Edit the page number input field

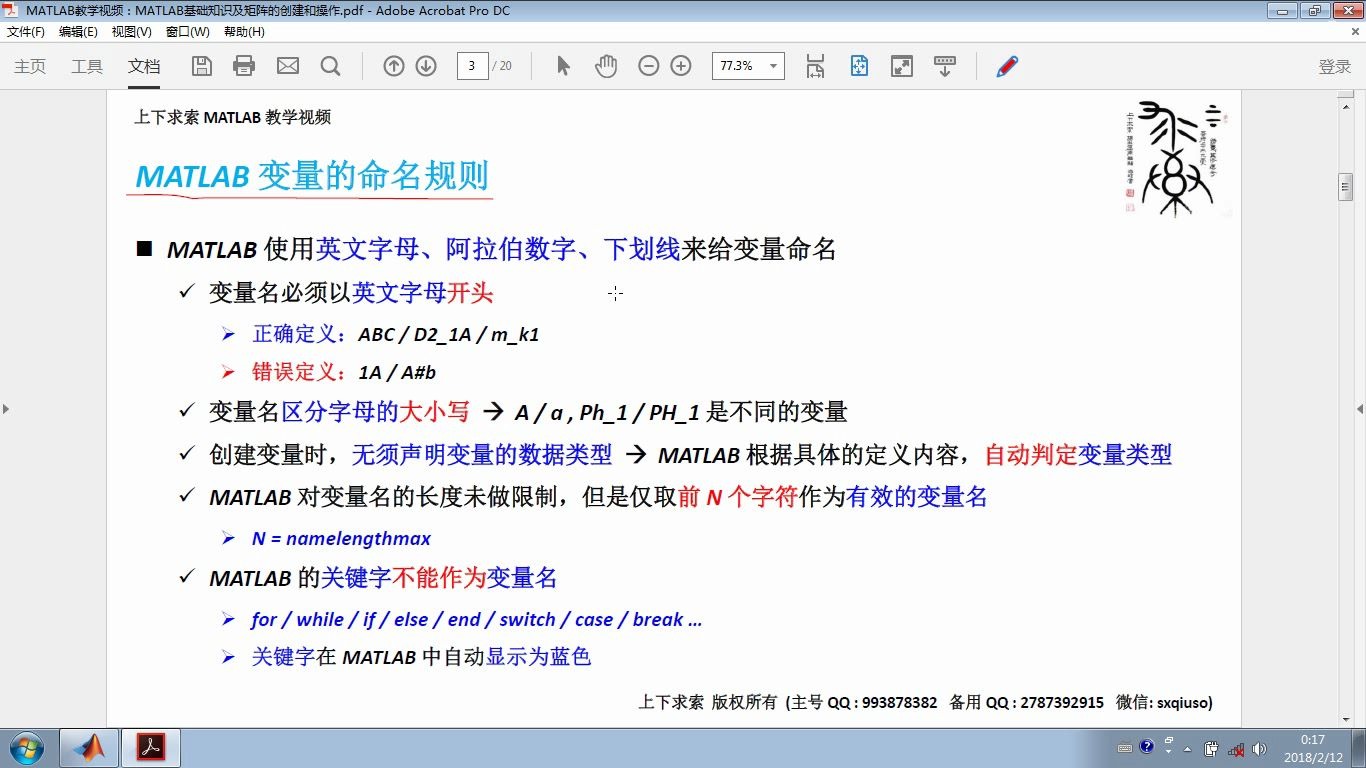[x=471, y=65]
